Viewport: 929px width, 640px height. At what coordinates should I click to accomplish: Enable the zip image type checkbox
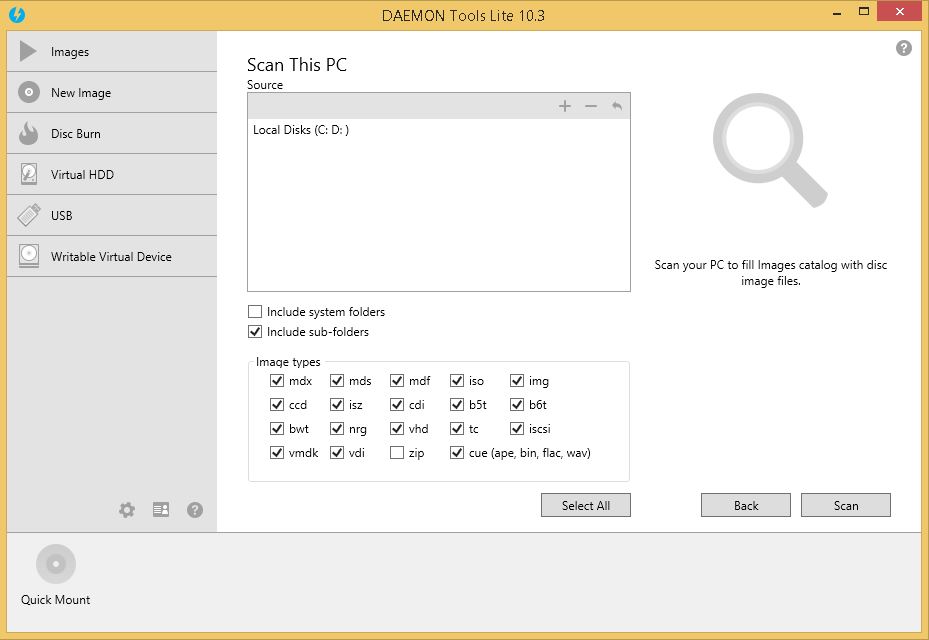pos(396,452)
